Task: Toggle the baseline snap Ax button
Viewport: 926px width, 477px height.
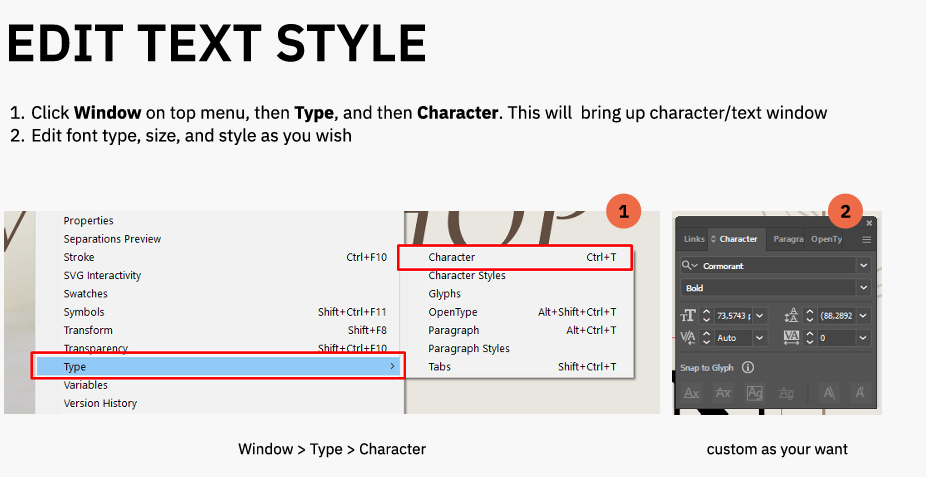Action: pos(692,393)
